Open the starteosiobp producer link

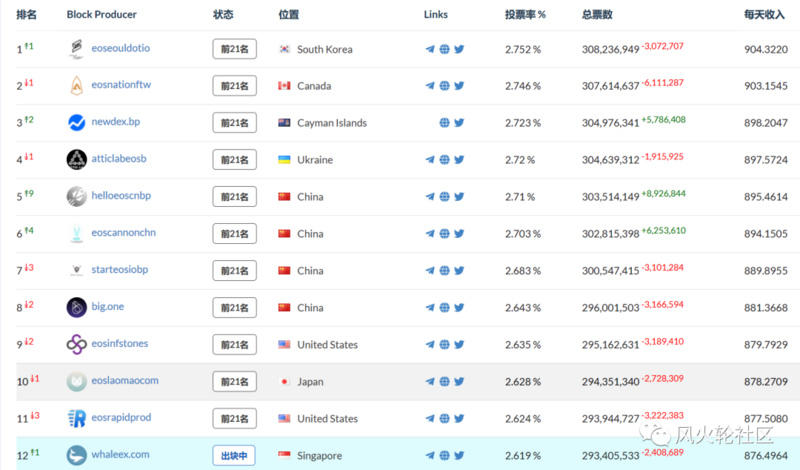tap(119, 269)
